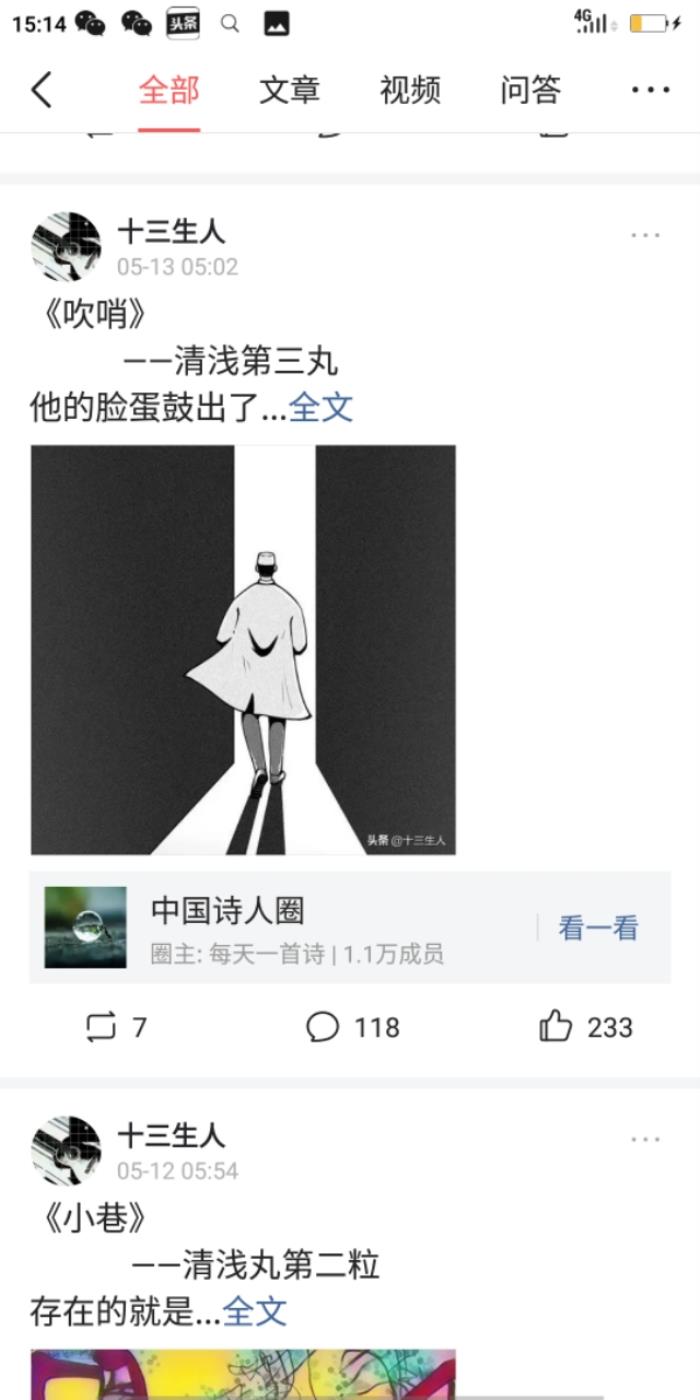700x1400 pixels.
Task: Tap 十三生人 avatar on 《吹哨》 post
Action: pyautogui.click(x=66, y=246)
